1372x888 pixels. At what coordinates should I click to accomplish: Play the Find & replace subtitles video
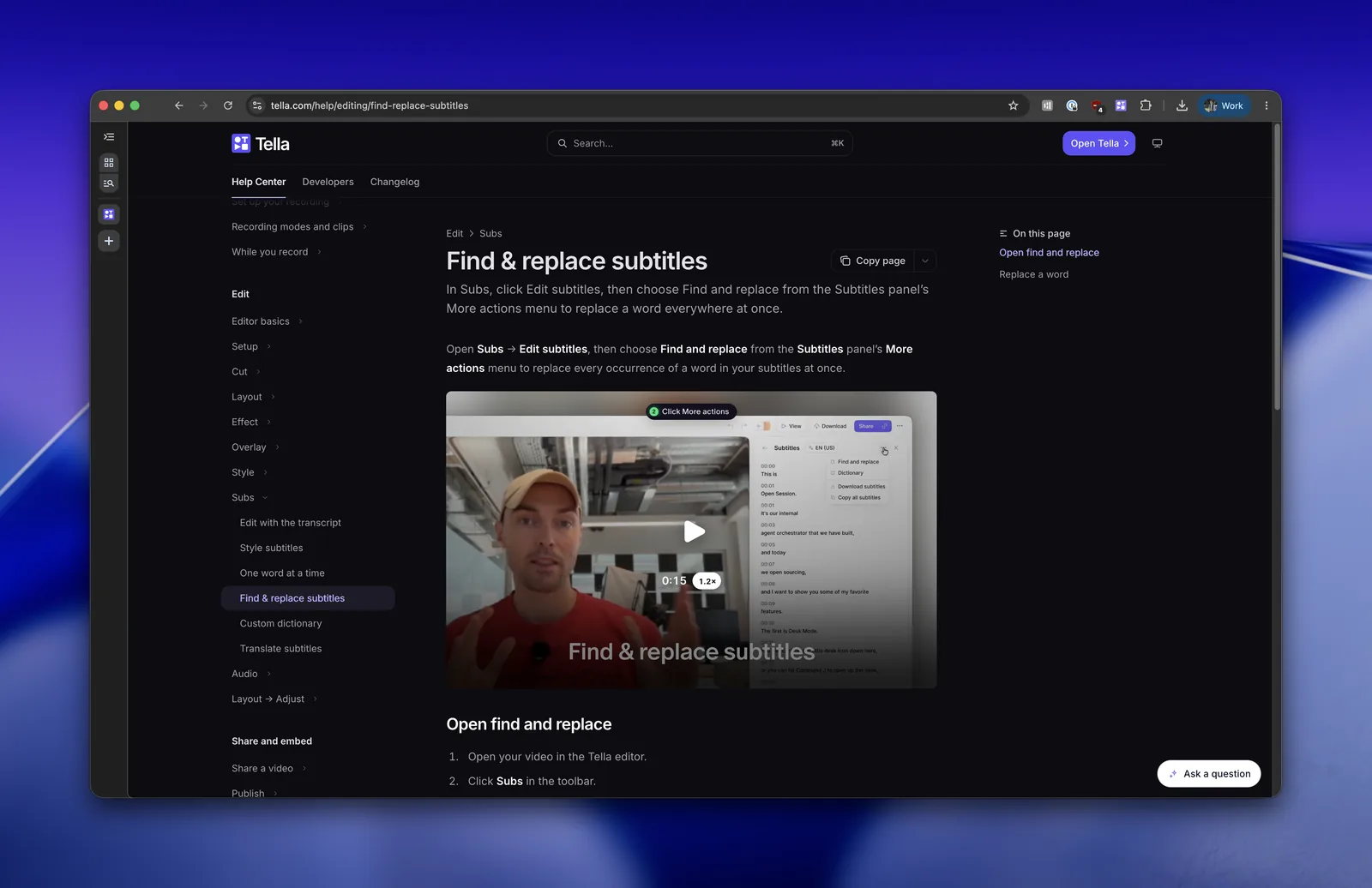tap(694, 531)
